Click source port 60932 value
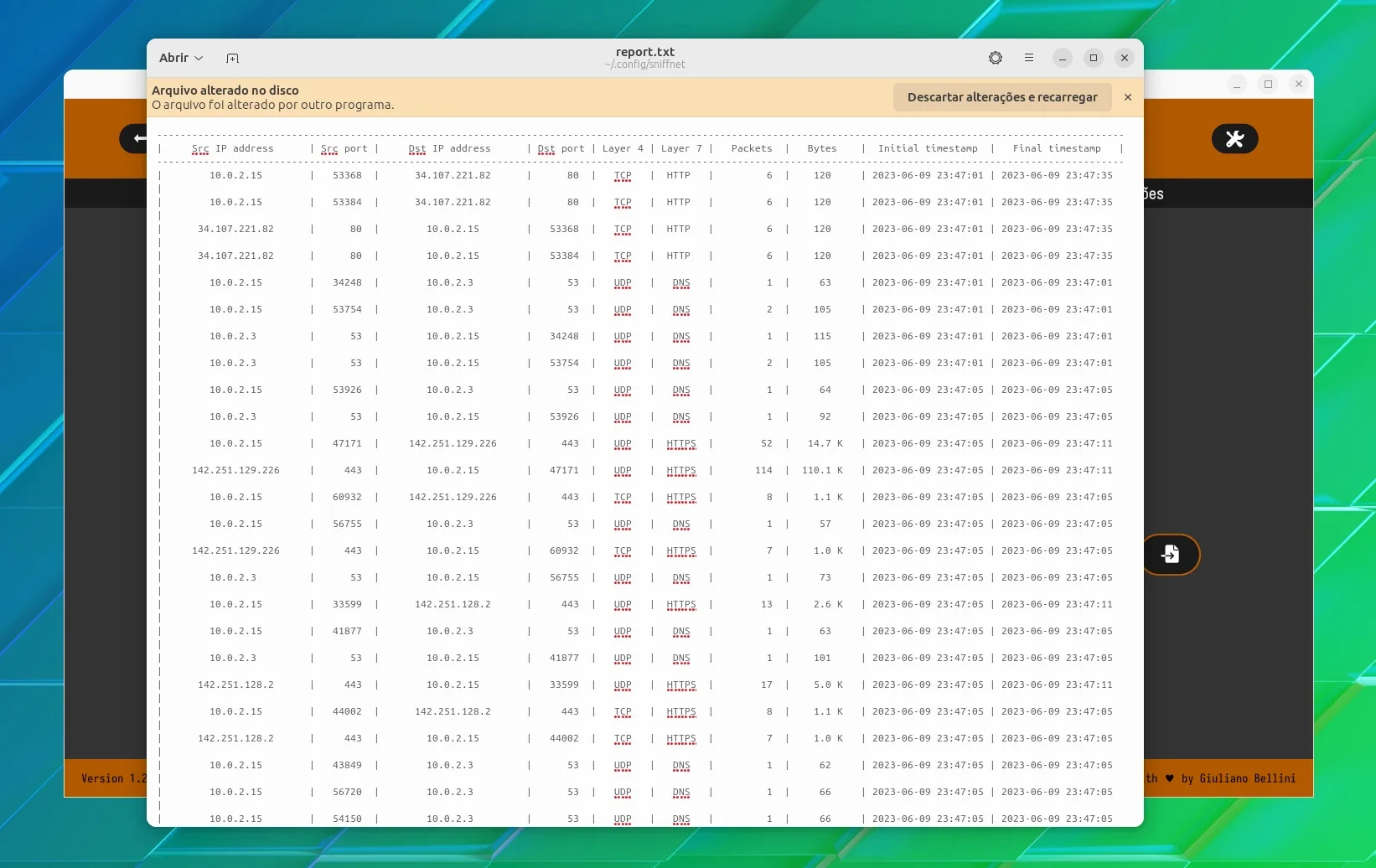 [x=347, y=497]
